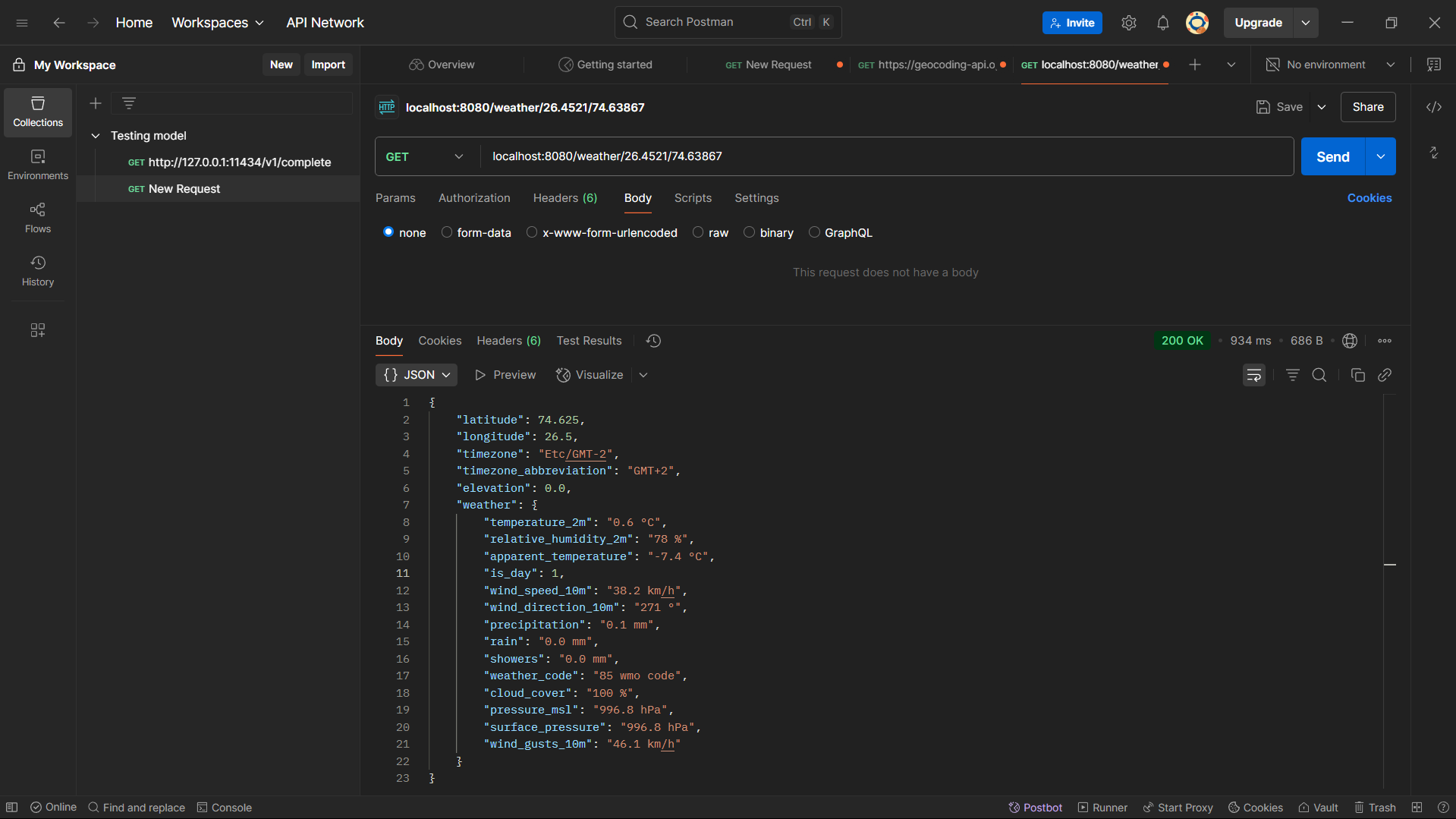Copy the response body

(1358, 375)
